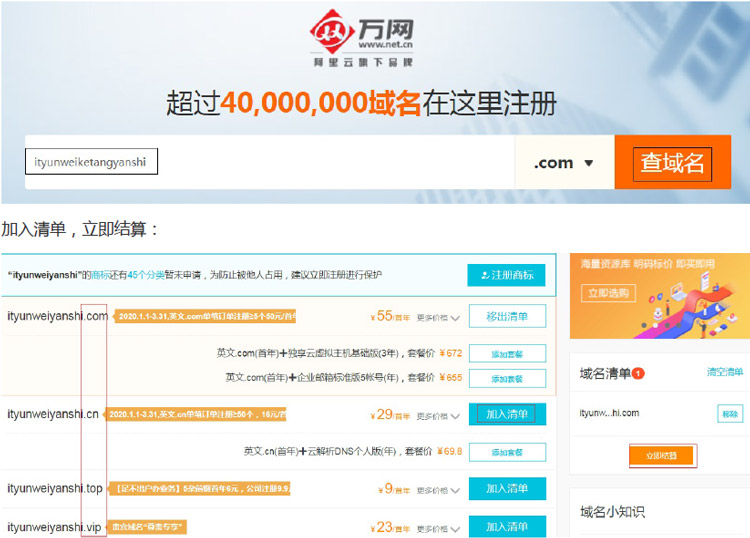Screen dimensions: 750x538
Task: Open the .com suffix dropdown
Action: [564, 163]
